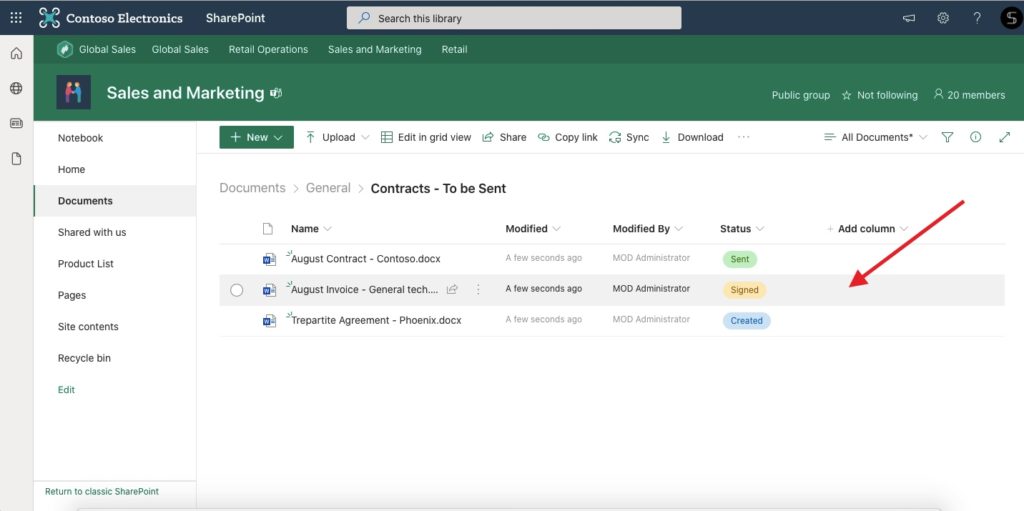Screen dimensions: 1024x511
Task: Click the Upload toolbar button
Action: [x=330, y=137]
